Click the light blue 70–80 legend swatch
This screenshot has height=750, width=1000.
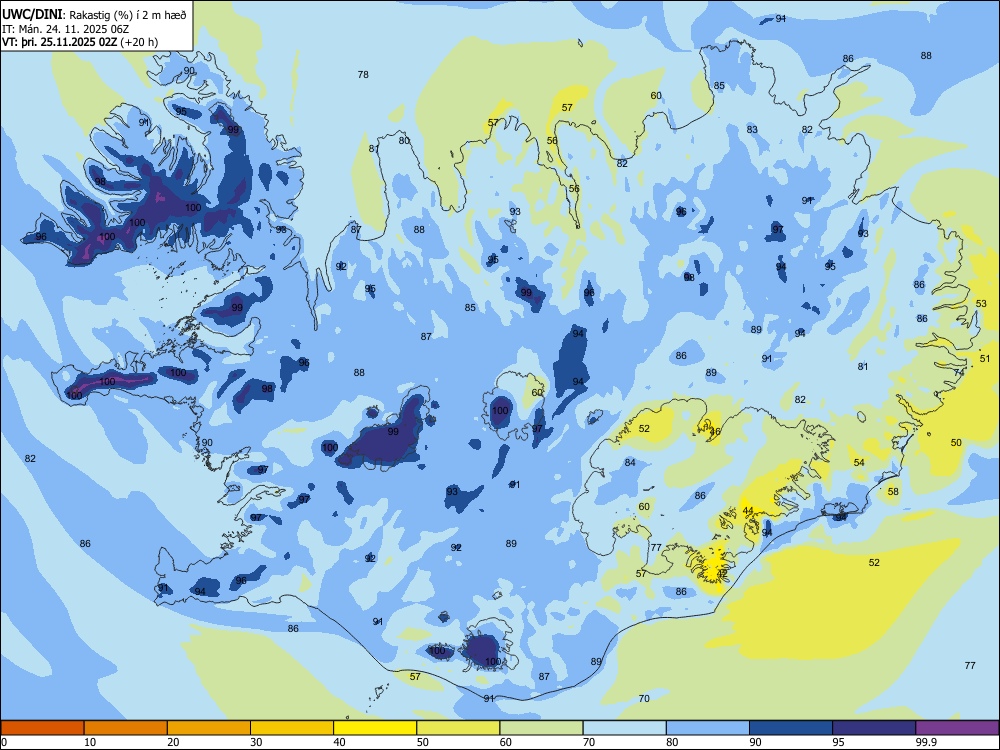click(x=624, y=728)
